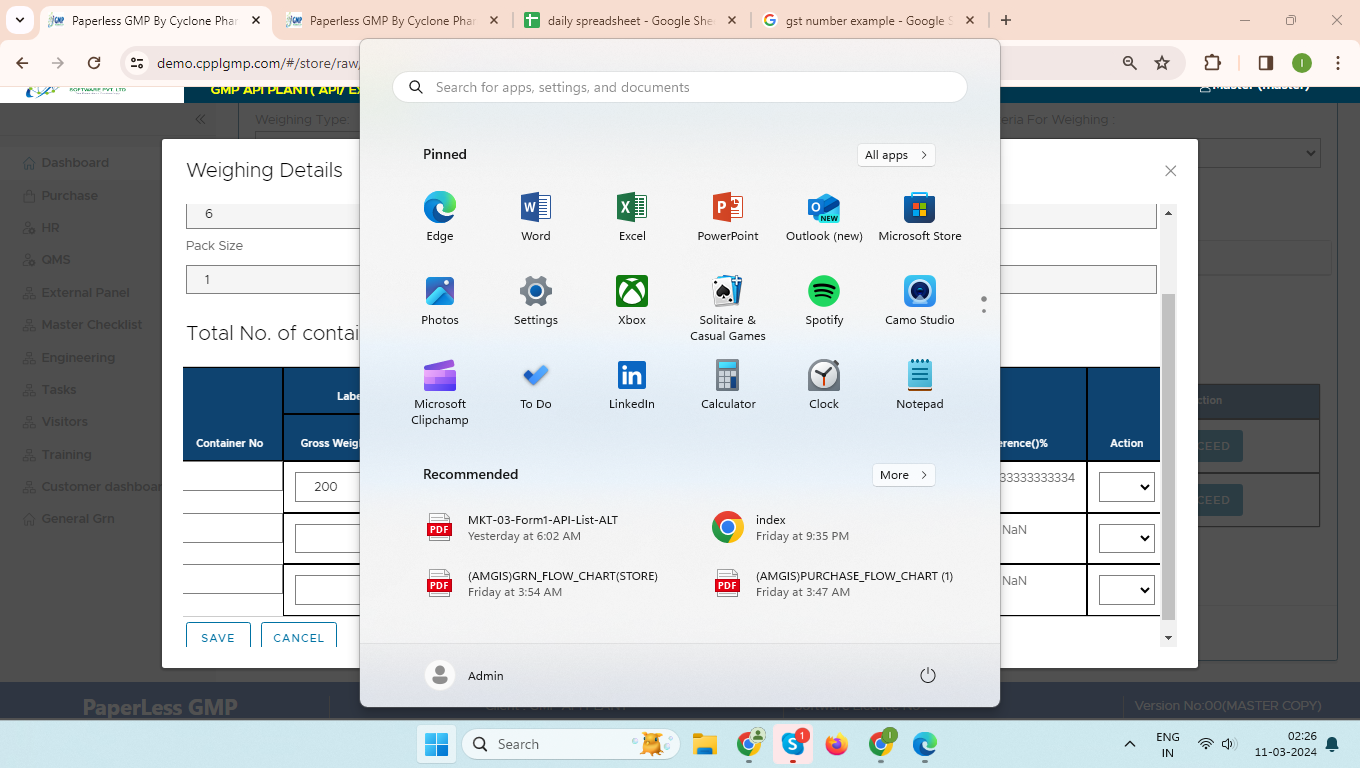Click the Start menu search field

click(680, 87)
